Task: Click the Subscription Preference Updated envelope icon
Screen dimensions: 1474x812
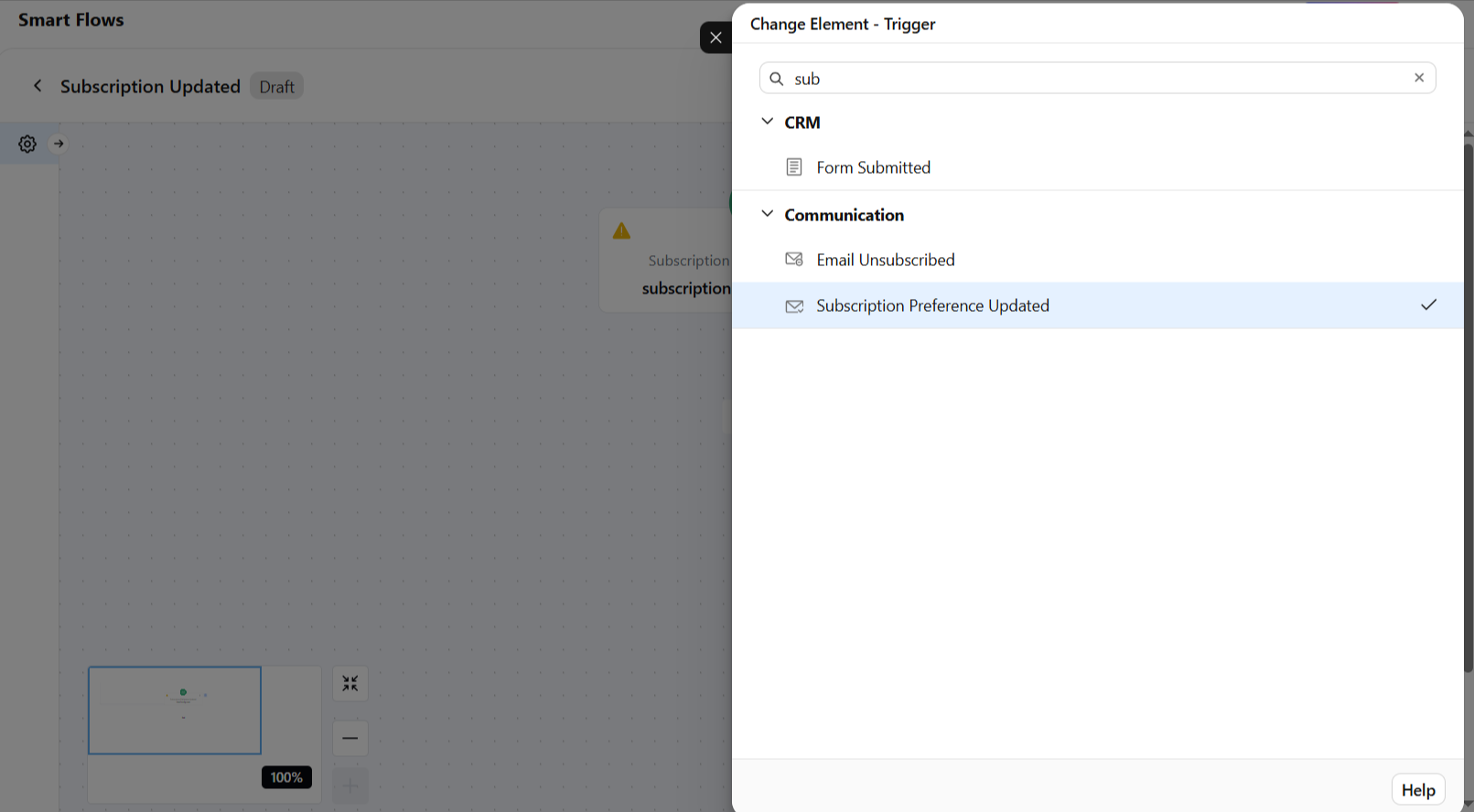Action: click(x=794, y=306)
